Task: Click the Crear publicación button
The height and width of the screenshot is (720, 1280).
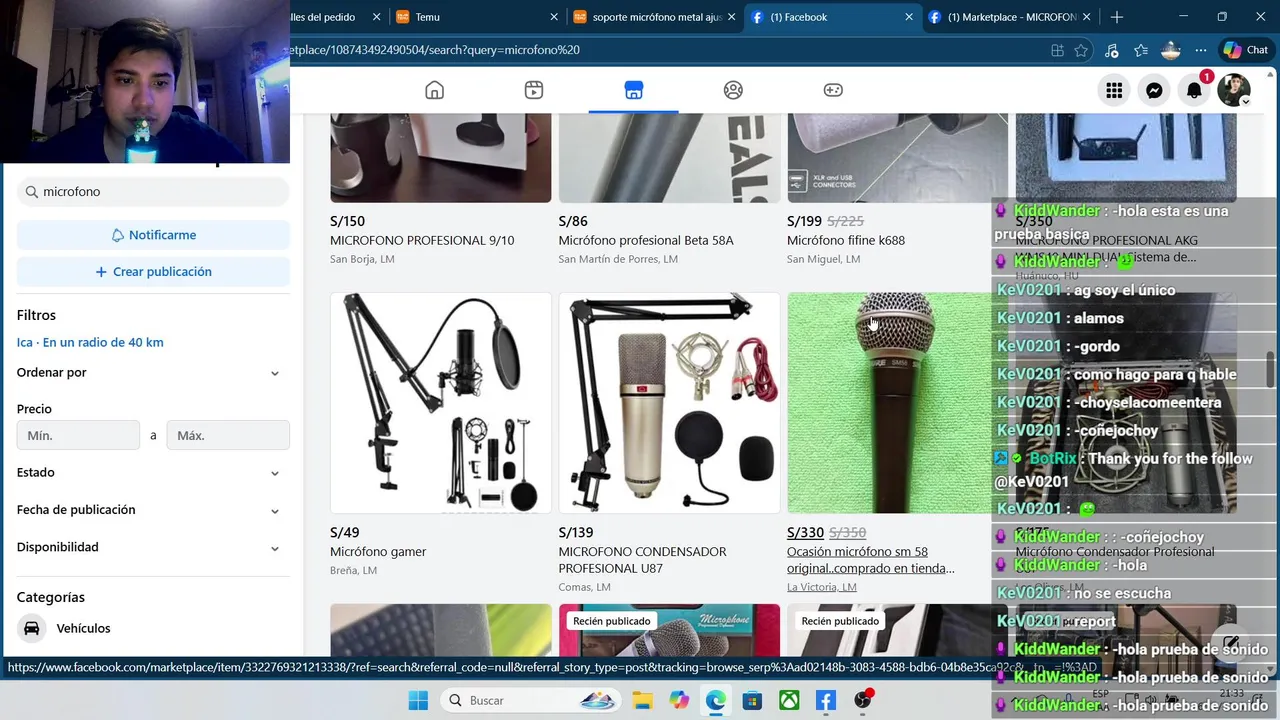Action: tap(153, 272)
